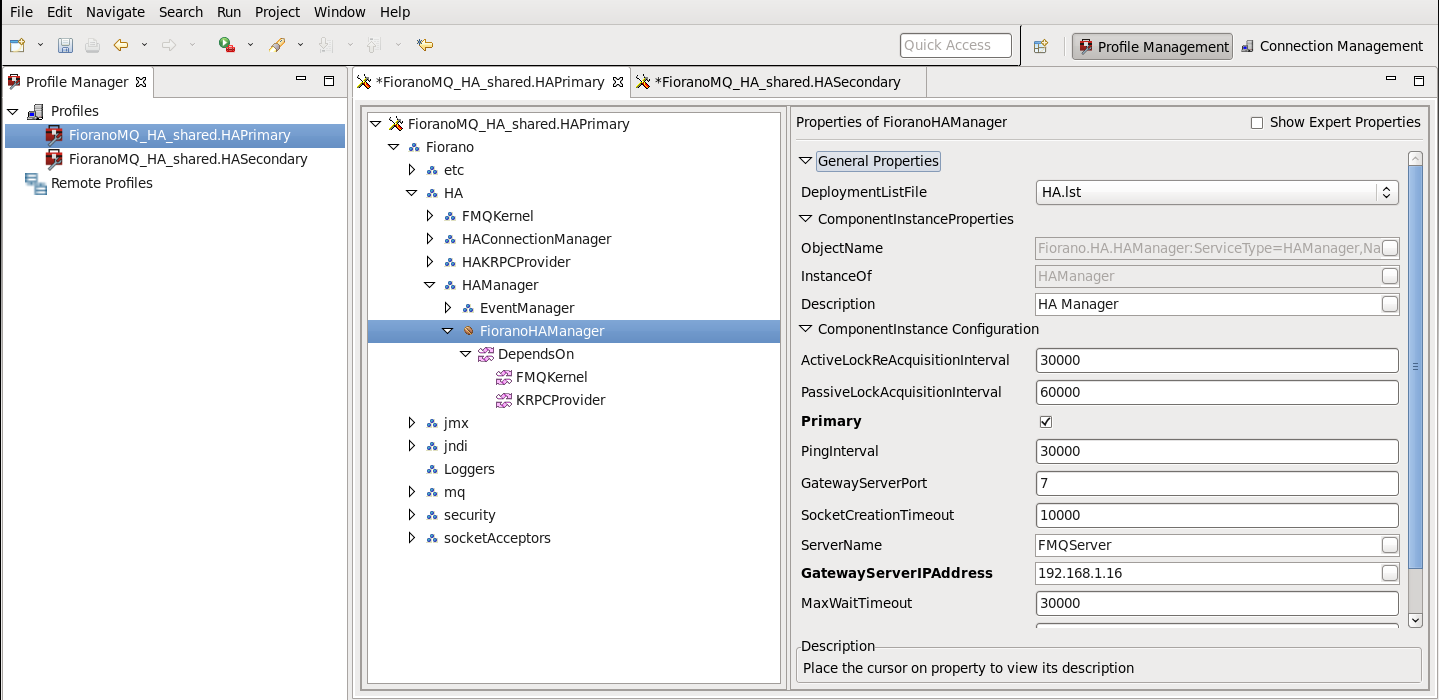Viewport: 1439px width, 700px height.
Task: Click the New wizard toolbar icon
Action: 18,45
